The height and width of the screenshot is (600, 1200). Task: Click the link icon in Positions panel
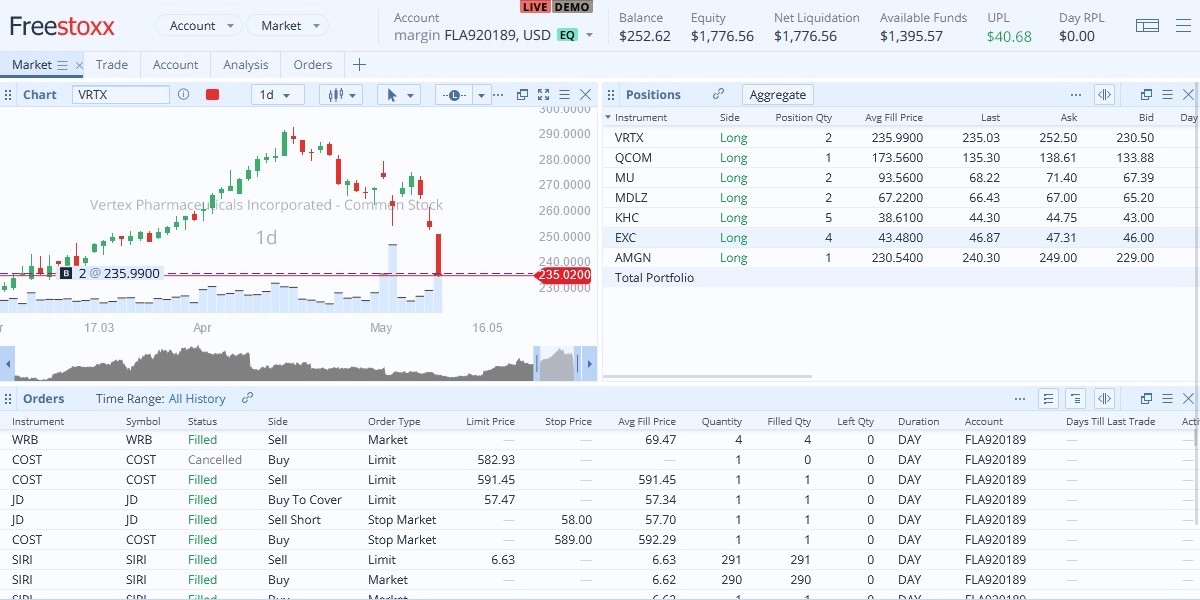click(x=718, y=94)
